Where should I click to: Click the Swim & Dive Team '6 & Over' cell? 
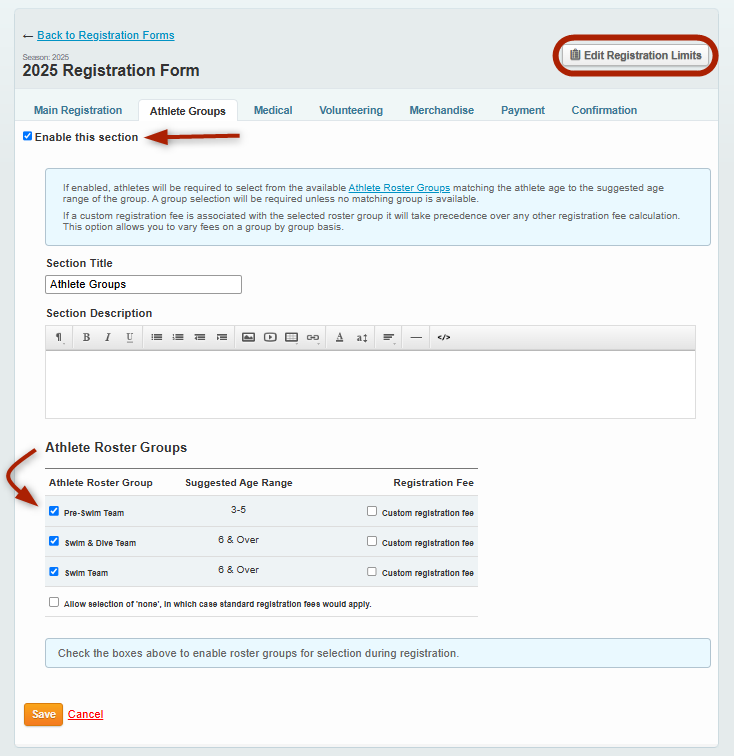[x=238, y=540]
